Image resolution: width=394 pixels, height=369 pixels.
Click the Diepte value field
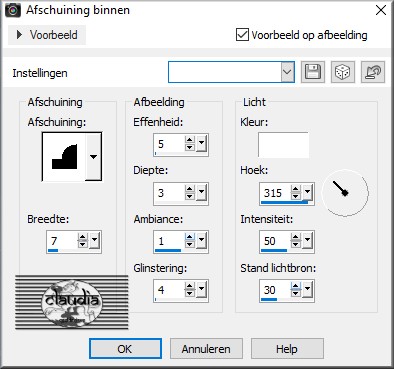169,193
